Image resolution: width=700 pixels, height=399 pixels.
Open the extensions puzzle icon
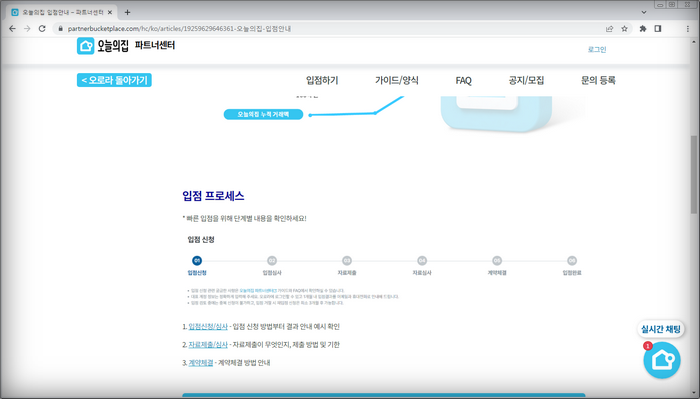click(x=643, y=29)
